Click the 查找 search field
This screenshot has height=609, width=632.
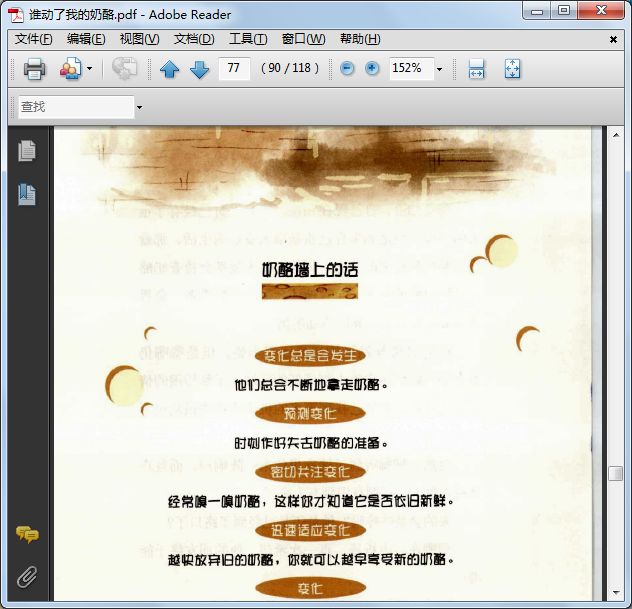coord(76,107)
